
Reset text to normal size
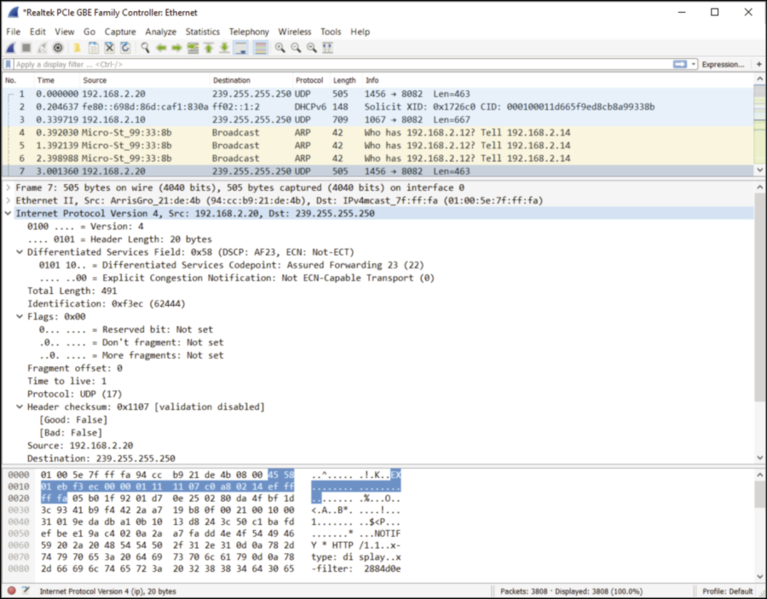(312, 48)
